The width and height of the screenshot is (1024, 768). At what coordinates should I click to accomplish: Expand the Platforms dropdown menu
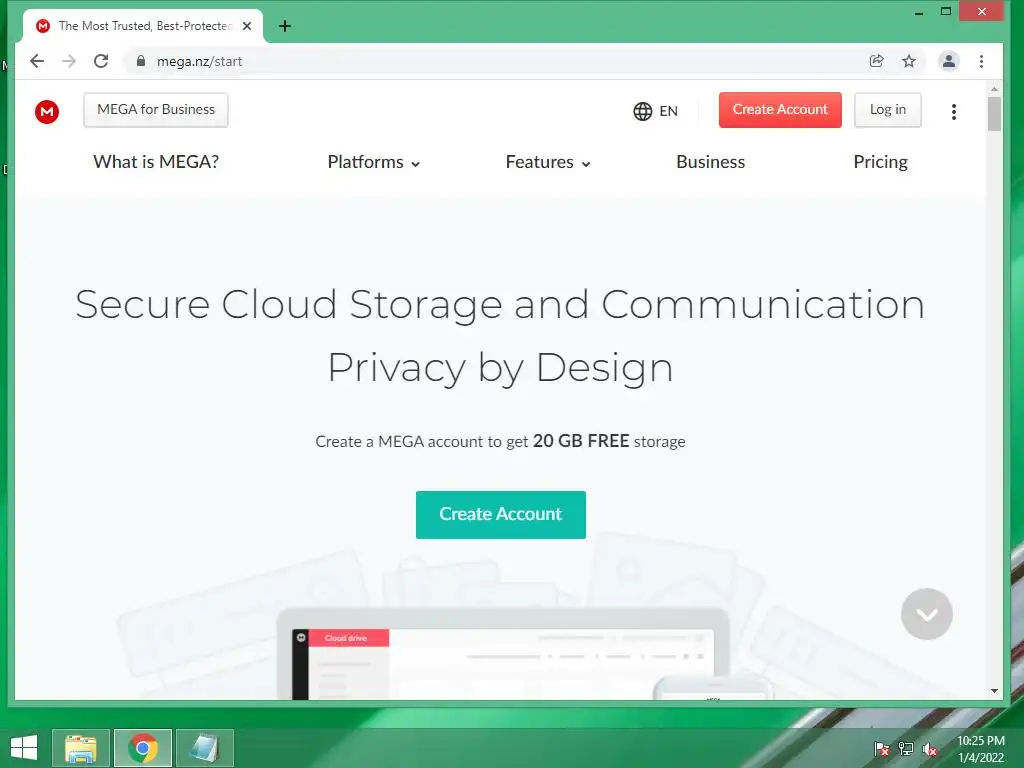pyautogui.click(x=374, y=162)
